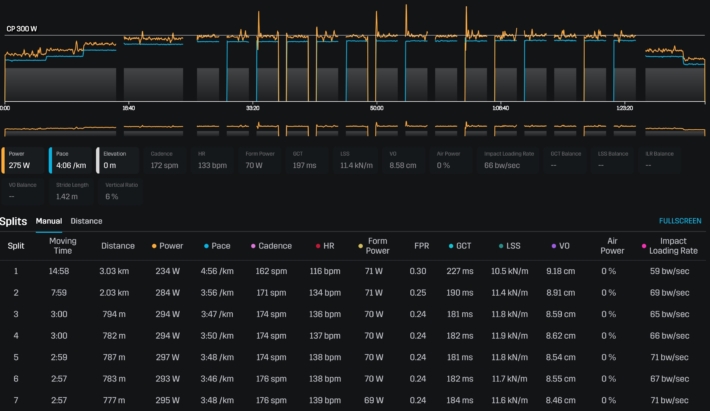This screenshot has height=411, width=710.
Task: Enable the Stride Length metric chip
Action: 72,190
